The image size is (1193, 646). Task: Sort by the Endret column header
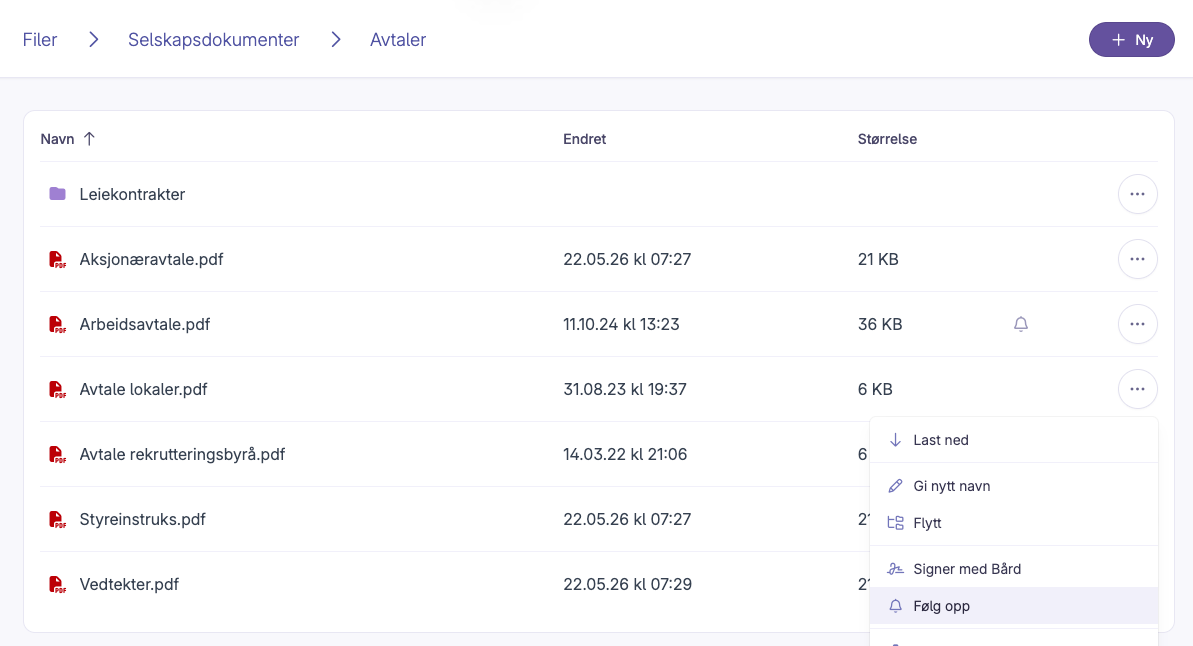(584, 139)
